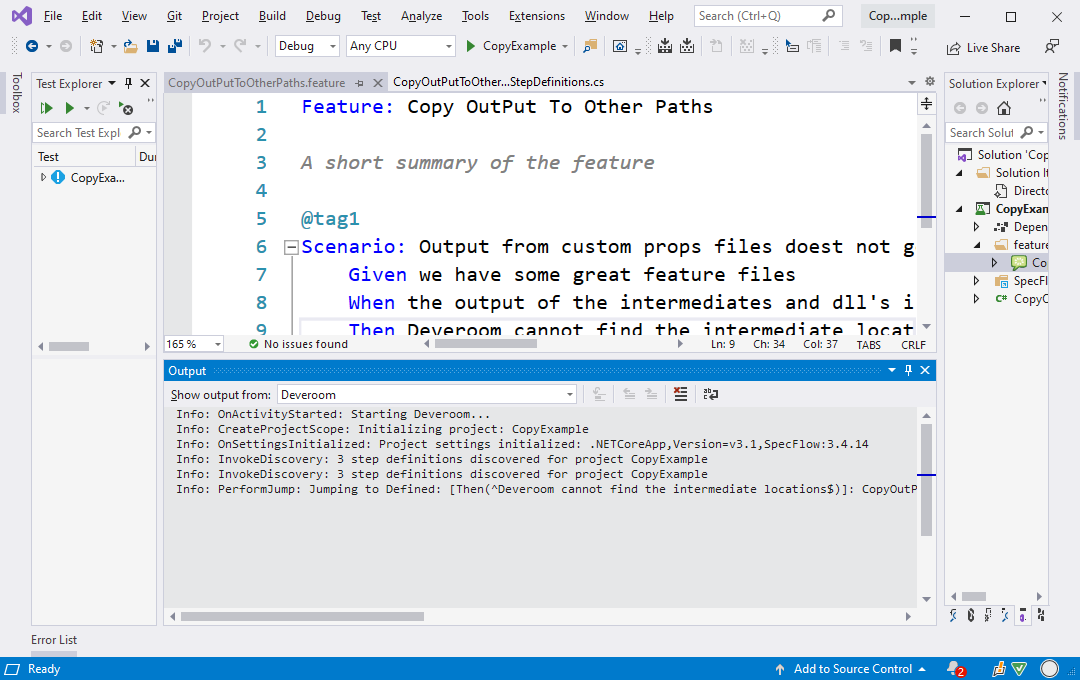1080x680 pixels.
Task: Click the Run test play icon in Test Explorer
Action: tap(69, 108)
